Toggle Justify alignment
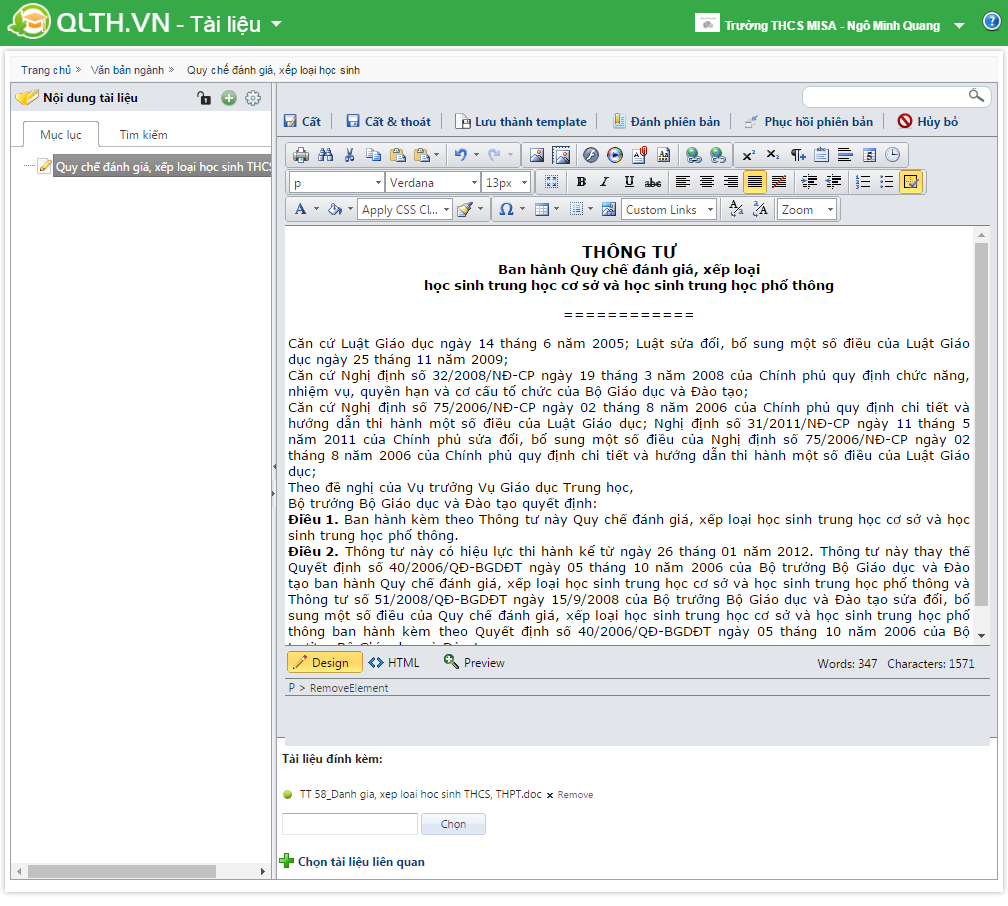 (755, 182)
